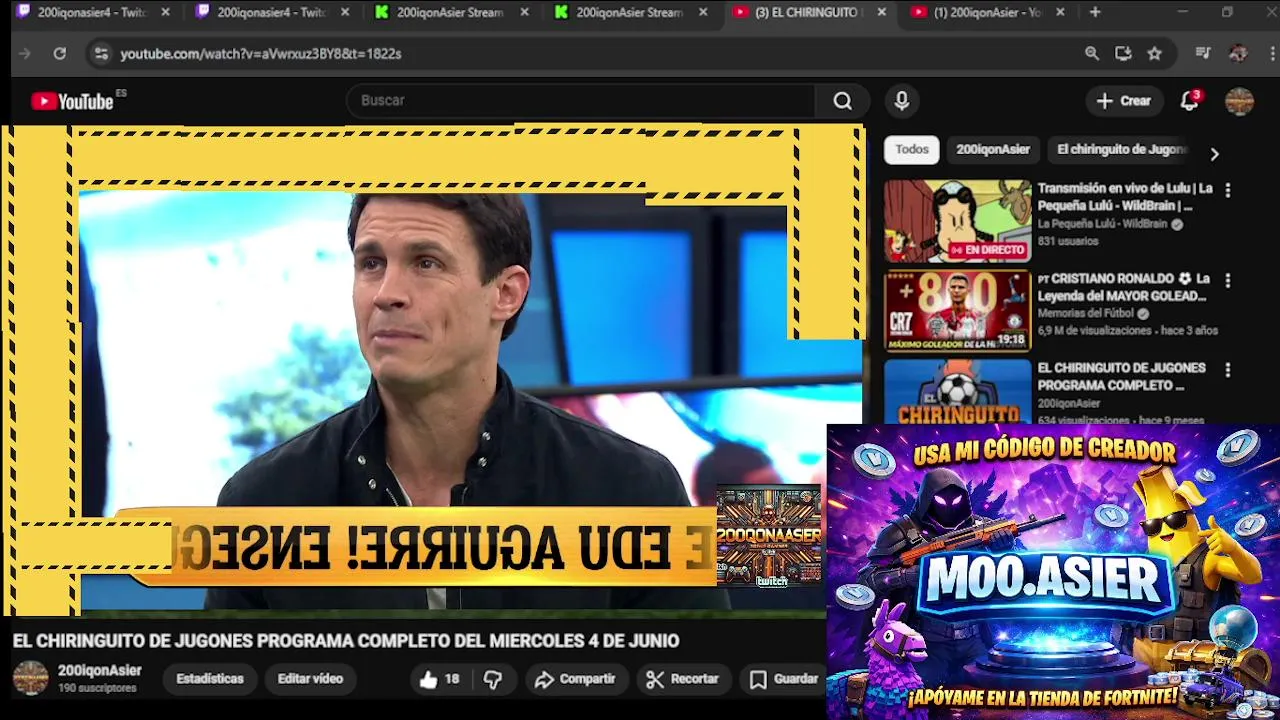
Task: Select the Todos filter chip
Action: [911, 149]
